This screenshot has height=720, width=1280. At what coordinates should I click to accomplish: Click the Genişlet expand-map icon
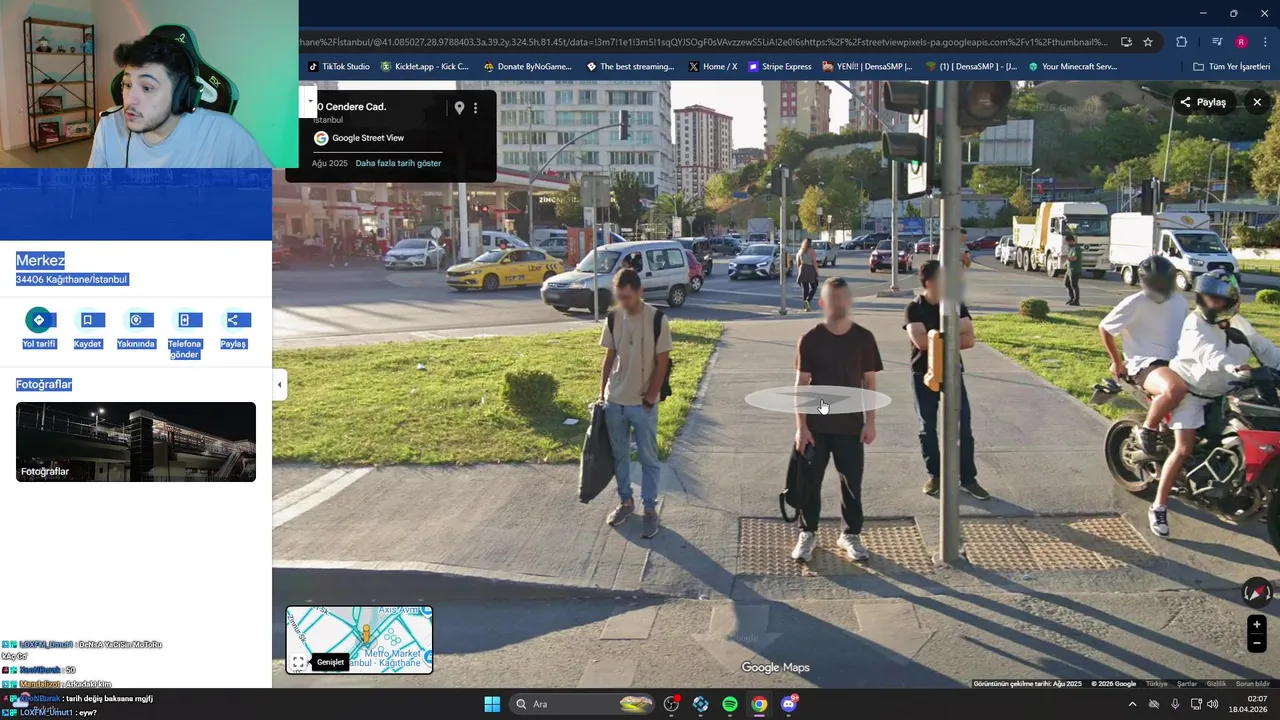(x=299, y=662)
